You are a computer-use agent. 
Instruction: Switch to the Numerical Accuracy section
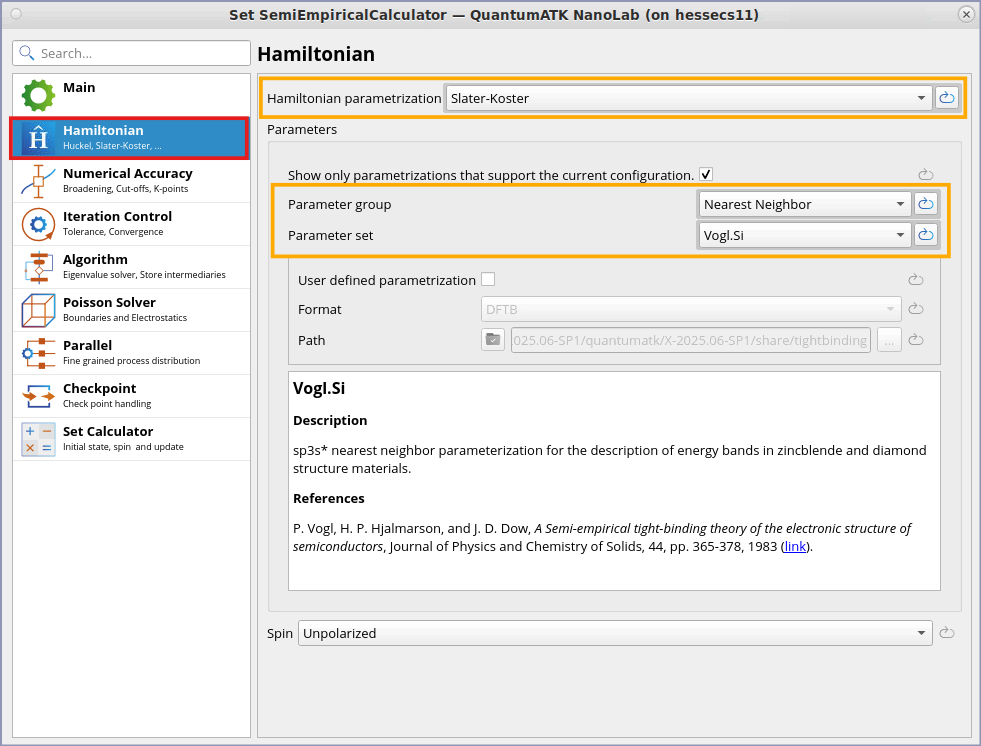[x=130, y=181]
